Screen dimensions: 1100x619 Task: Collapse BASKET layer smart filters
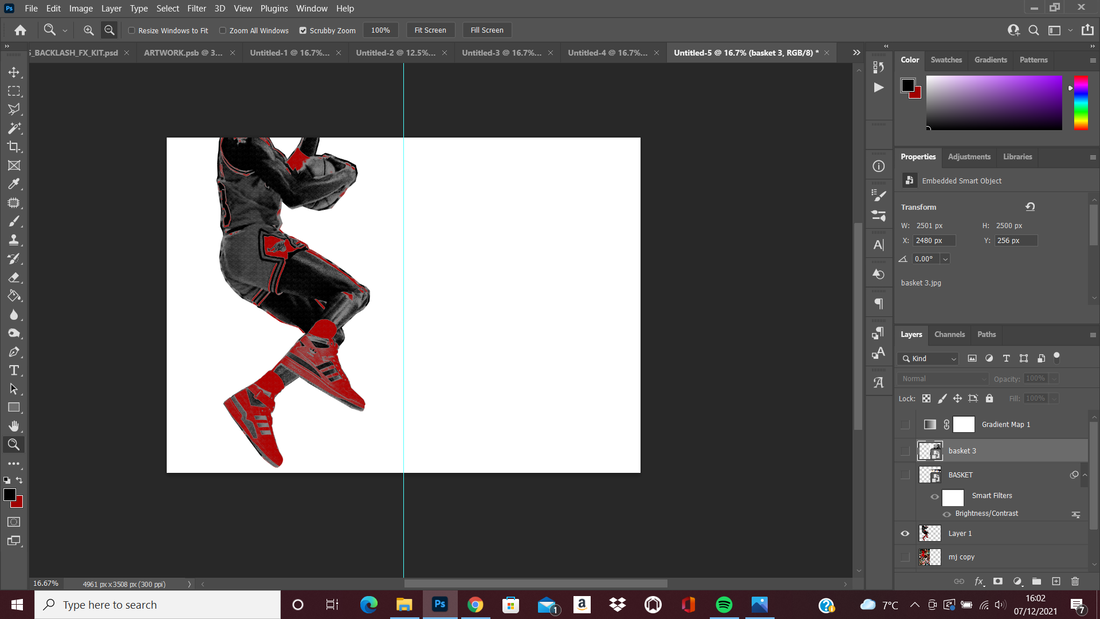pyautogui.click(x=1085, y=475)
